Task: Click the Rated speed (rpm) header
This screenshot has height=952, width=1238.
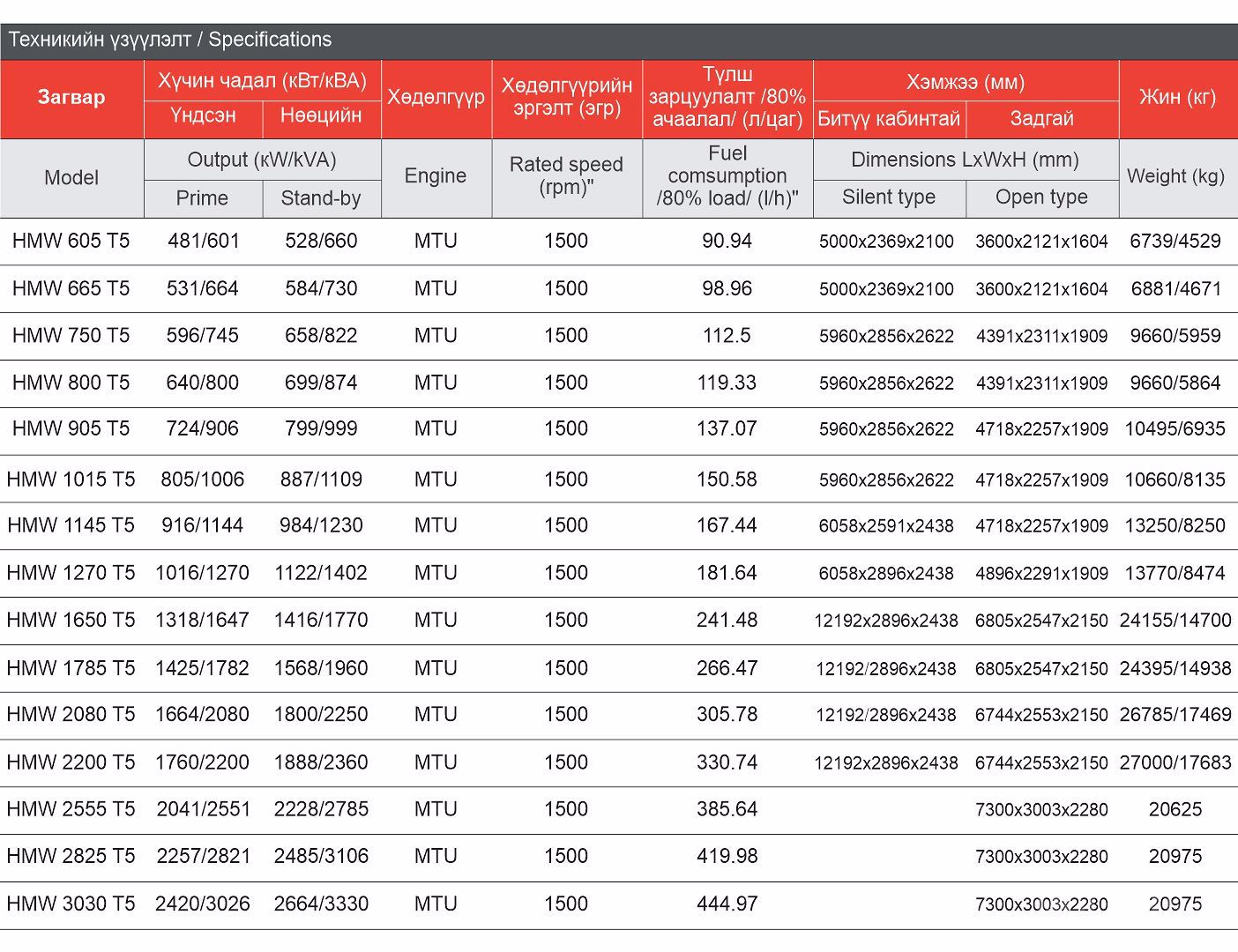Action: click(x=566, y=175)
